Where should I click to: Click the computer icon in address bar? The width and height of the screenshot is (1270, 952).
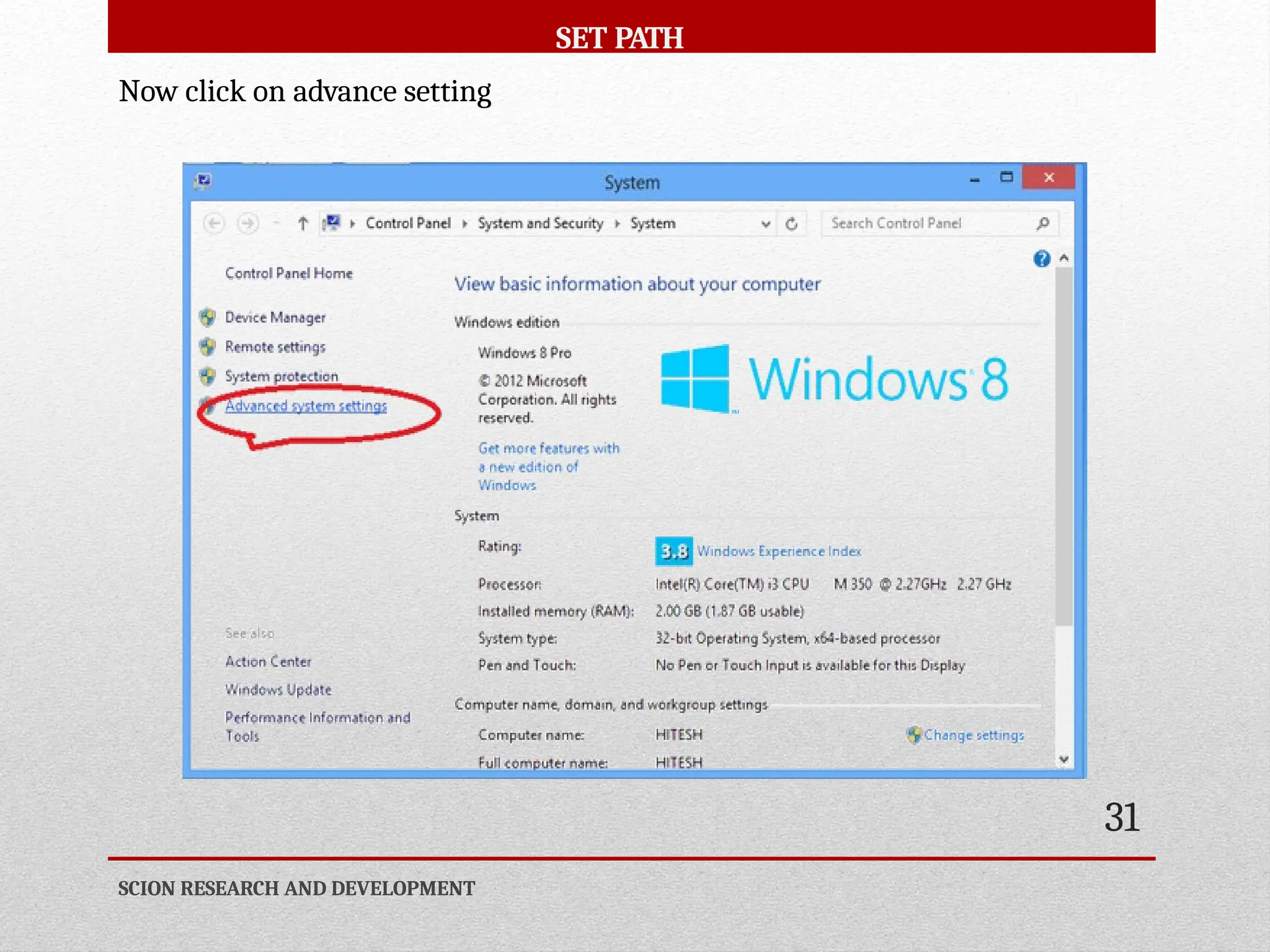point(332,223)
